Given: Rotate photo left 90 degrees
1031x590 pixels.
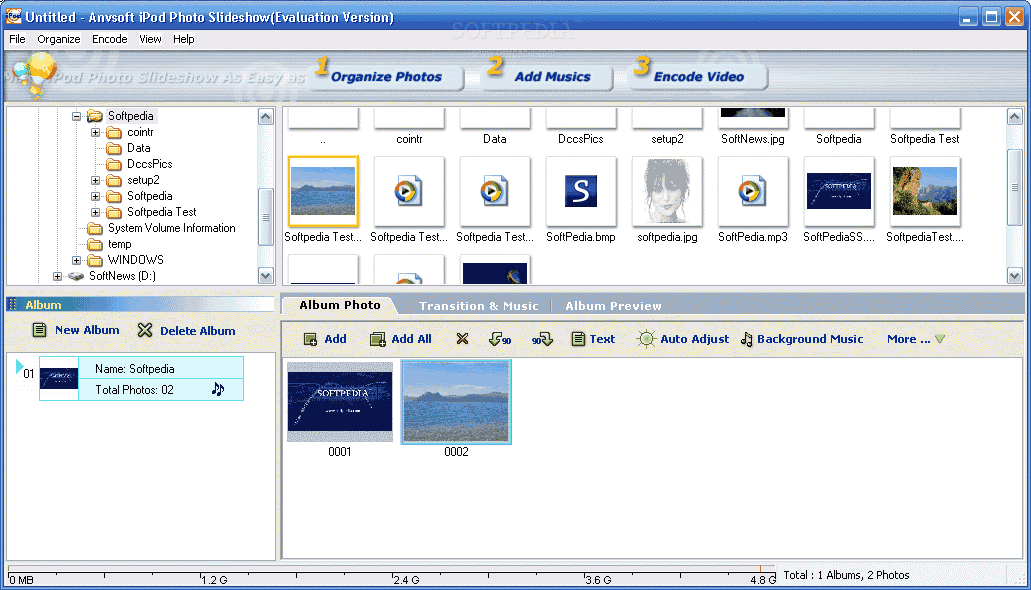Looking at the screenshot, I should coord(500,339).
